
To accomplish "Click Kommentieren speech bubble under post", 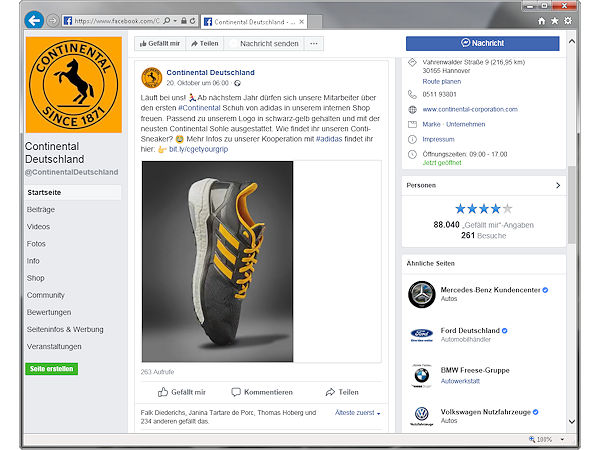I will pos(262,392).
